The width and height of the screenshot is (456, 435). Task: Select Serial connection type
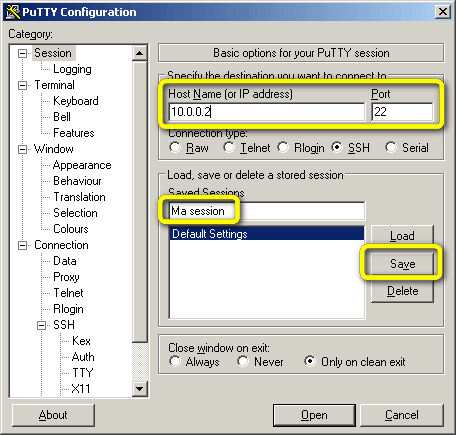tap(391, 147)
